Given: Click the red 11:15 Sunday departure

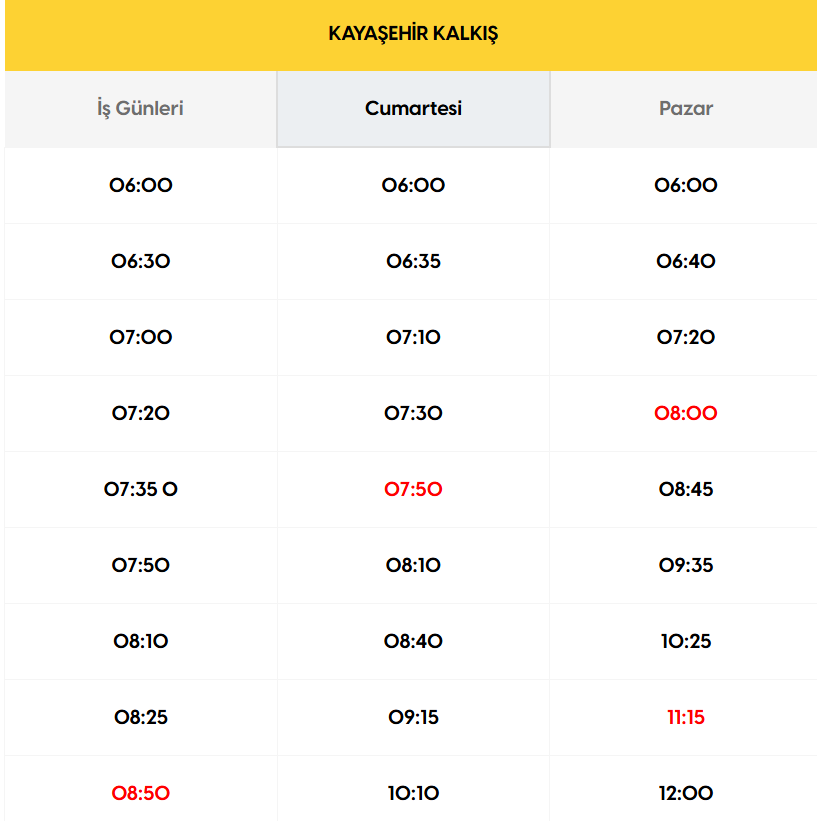Looking at the screenshot, I should [686, 718].
